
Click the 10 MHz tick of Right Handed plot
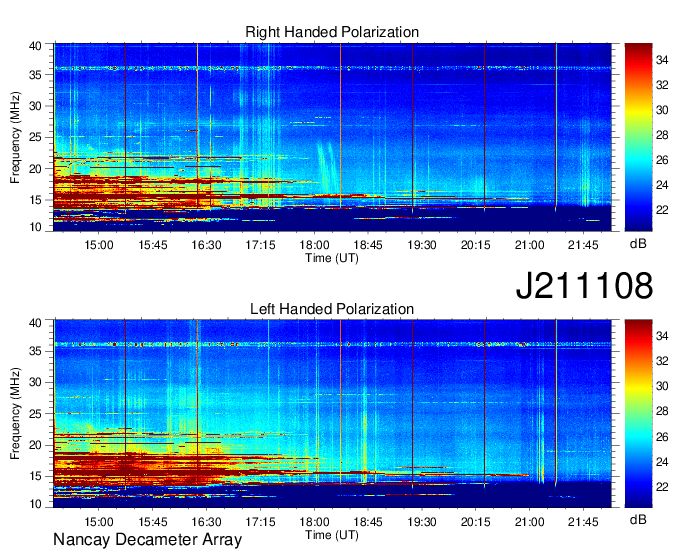point(35,227)
